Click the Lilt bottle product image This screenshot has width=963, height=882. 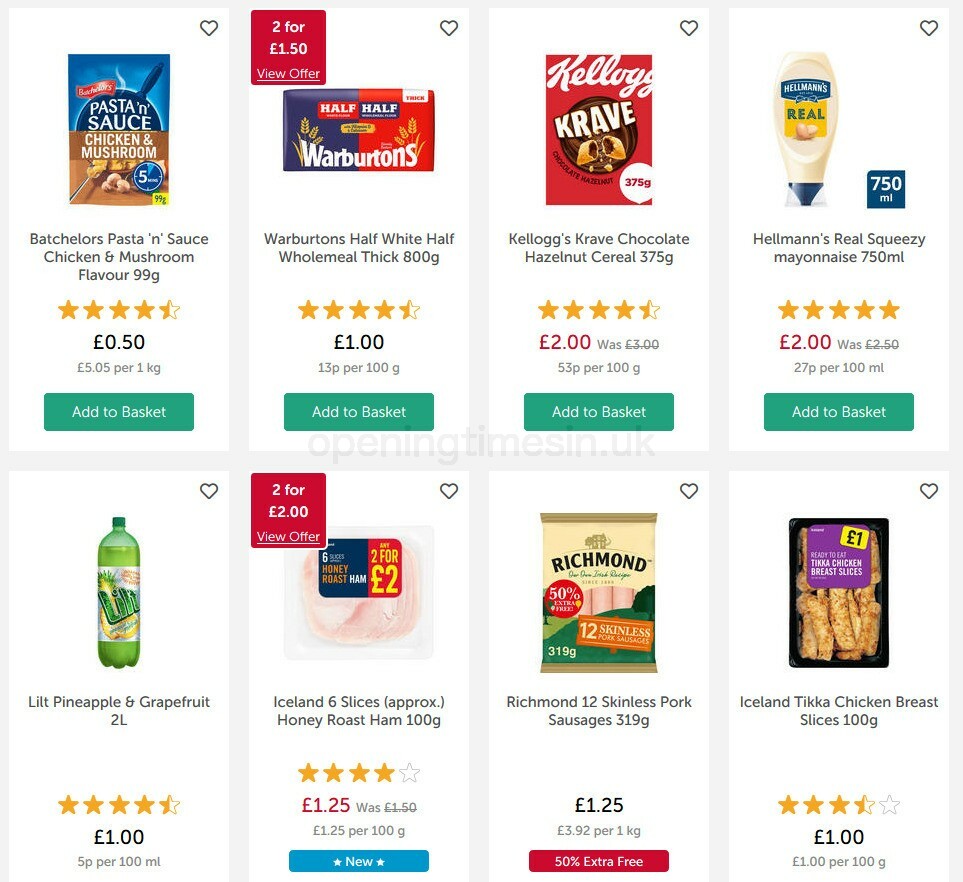(119, 592)
